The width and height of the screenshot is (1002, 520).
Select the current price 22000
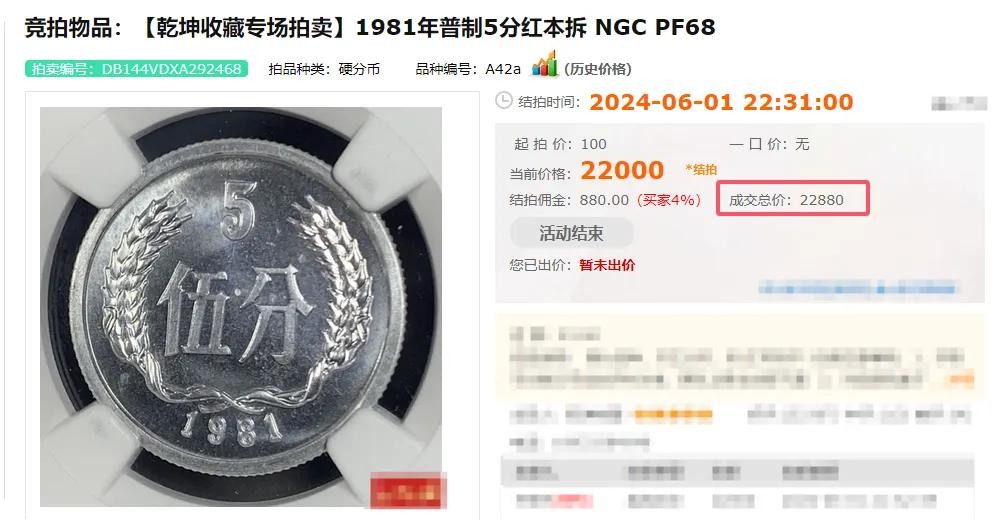click(622, 170)
